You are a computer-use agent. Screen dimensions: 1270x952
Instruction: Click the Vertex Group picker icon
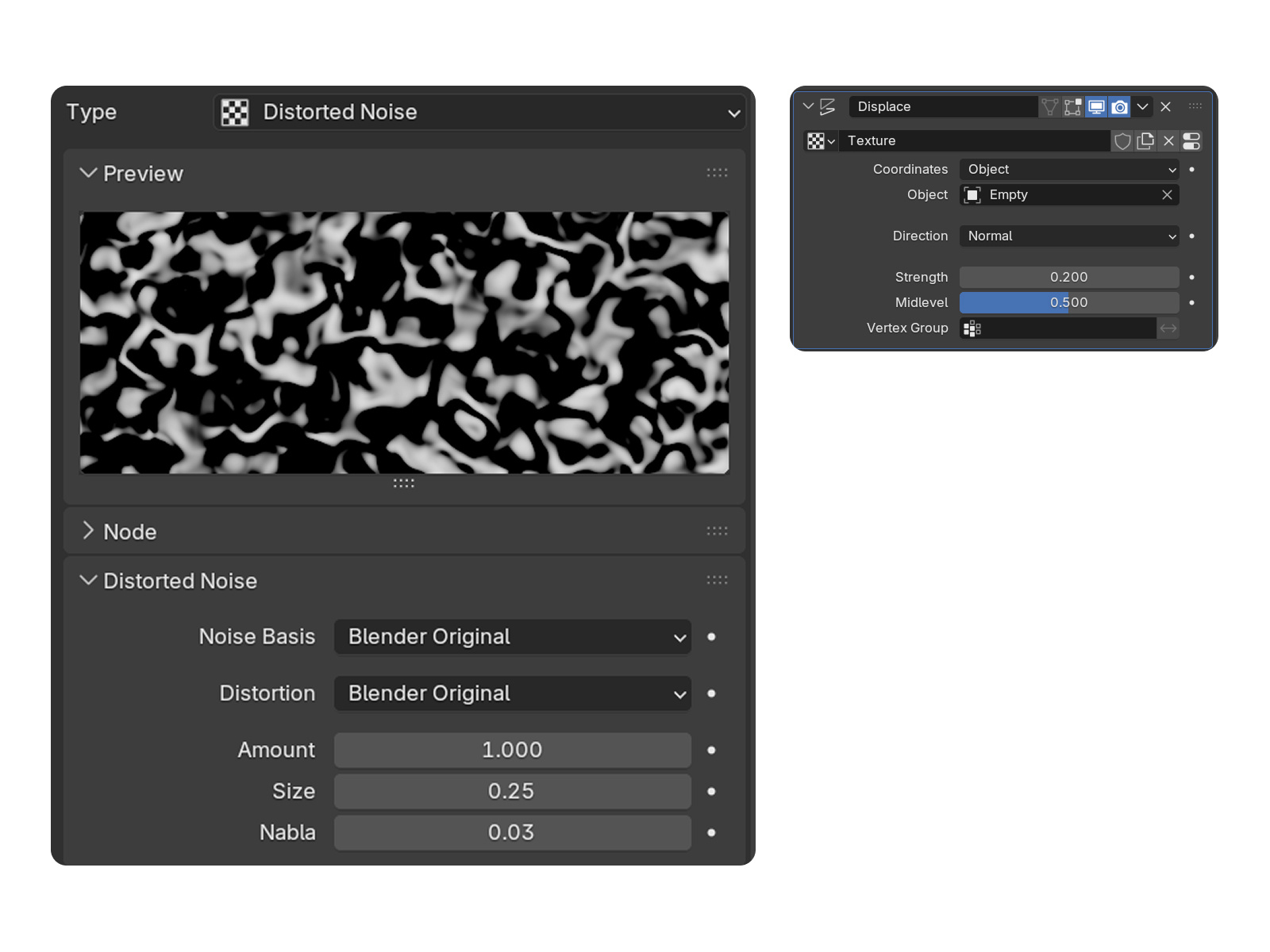[x=972, y=328]
